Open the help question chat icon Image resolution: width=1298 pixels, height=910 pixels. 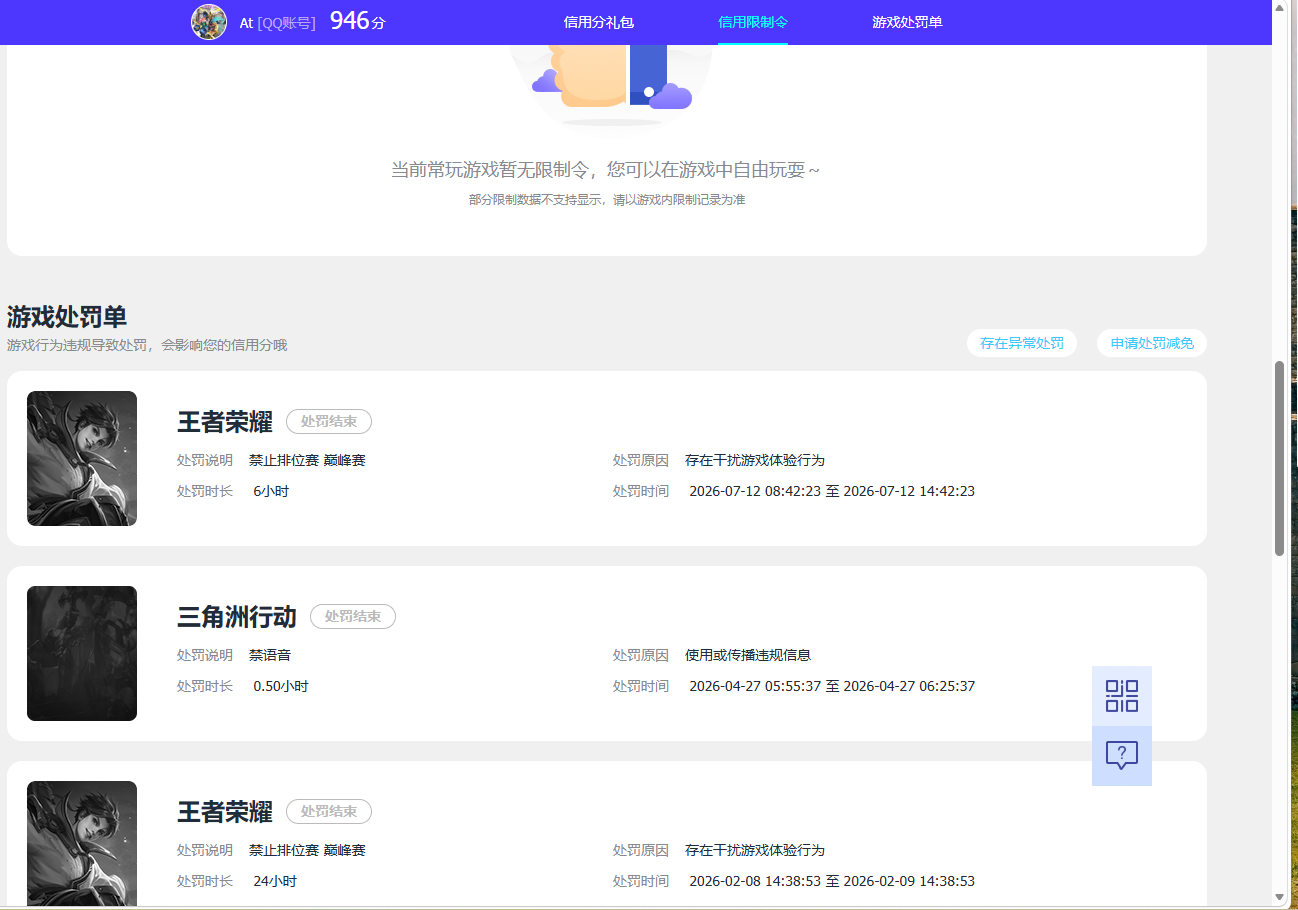click(1121, 756)
